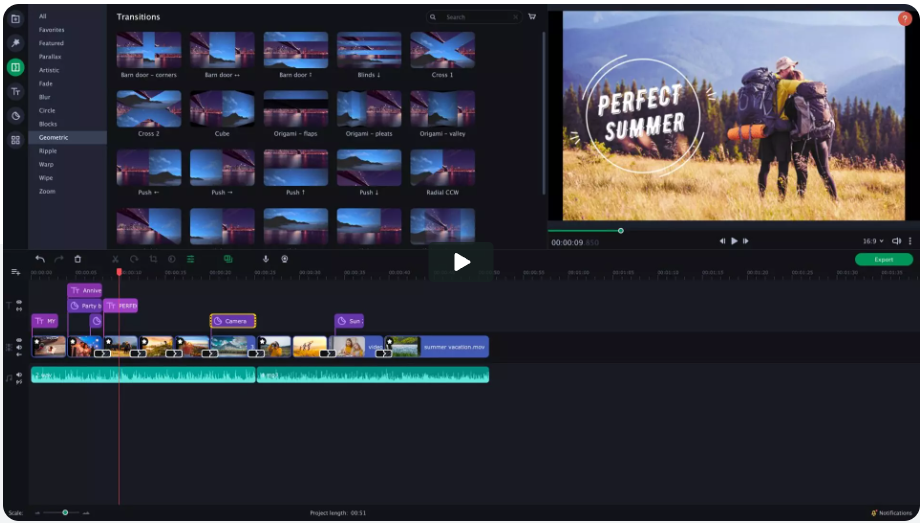This screenshot has width=920, height=523.
Task: Toggle video track visibility eye
Action: coord(19,340)
